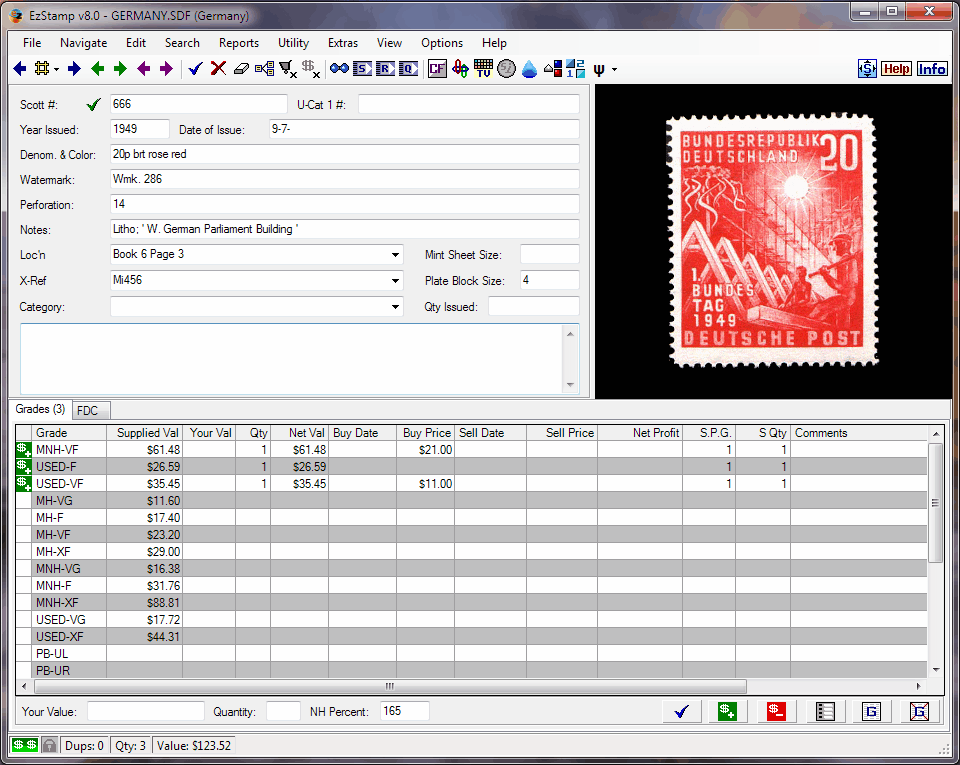This screenshot has height=765, width=960.
Task: Click the watermark droplet toolbar icon
Action: pos(530,68)
